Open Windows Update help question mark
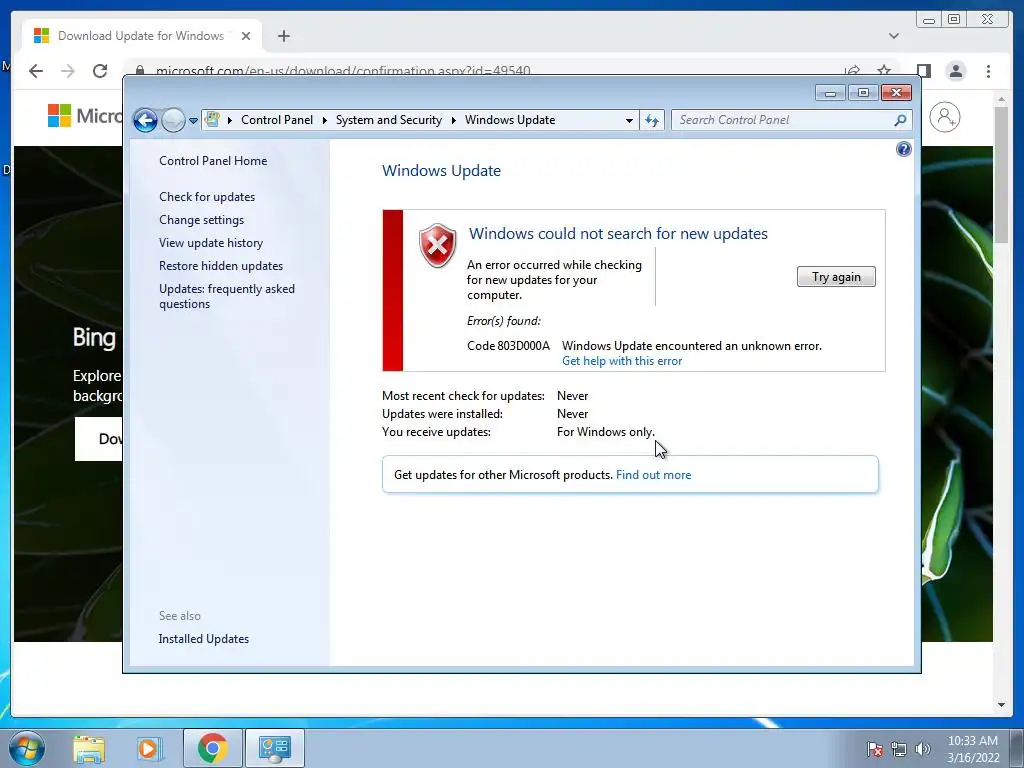The height and width of the screenshot is (768, 1024). 904,149
